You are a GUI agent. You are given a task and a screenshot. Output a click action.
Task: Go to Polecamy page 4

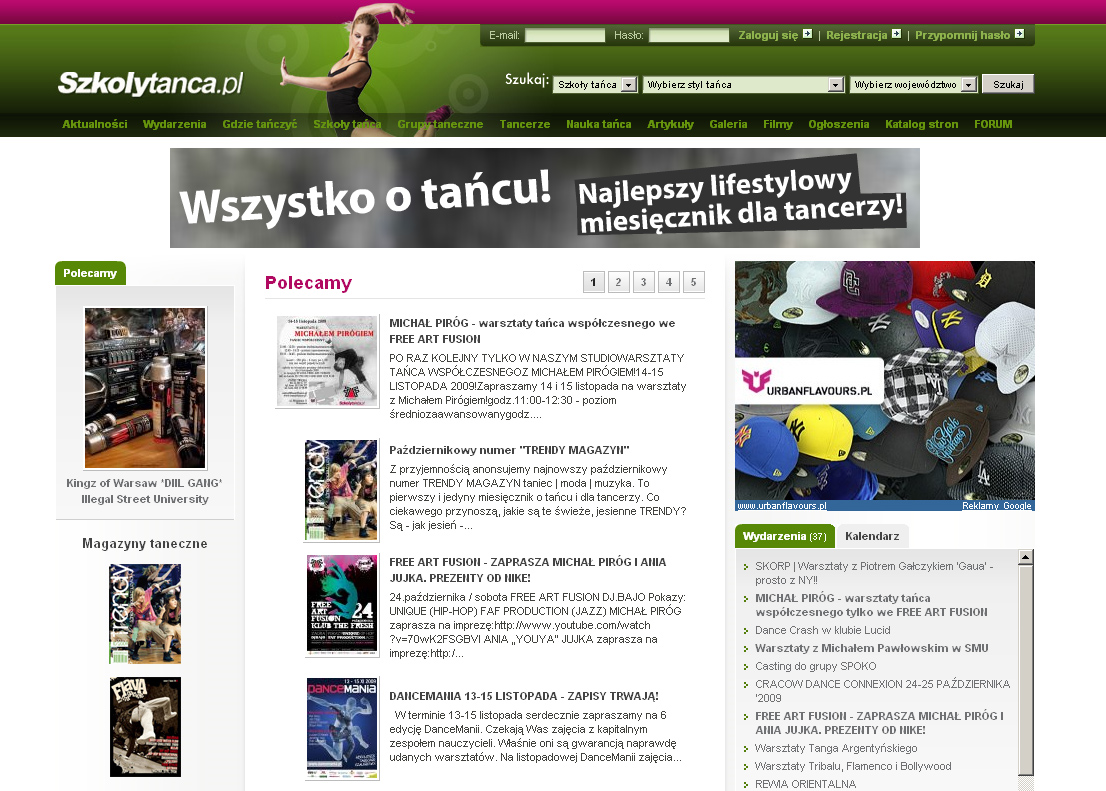point(669,282)
